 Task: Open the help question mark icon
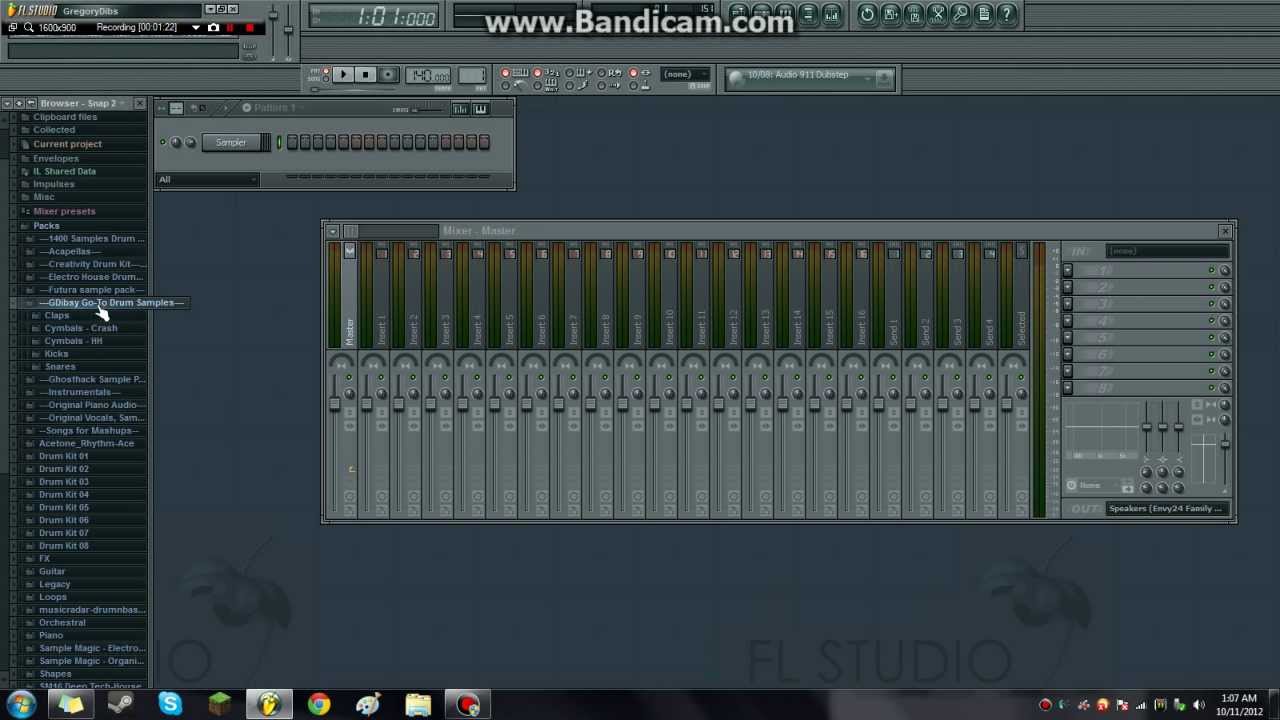point(1007,14)
